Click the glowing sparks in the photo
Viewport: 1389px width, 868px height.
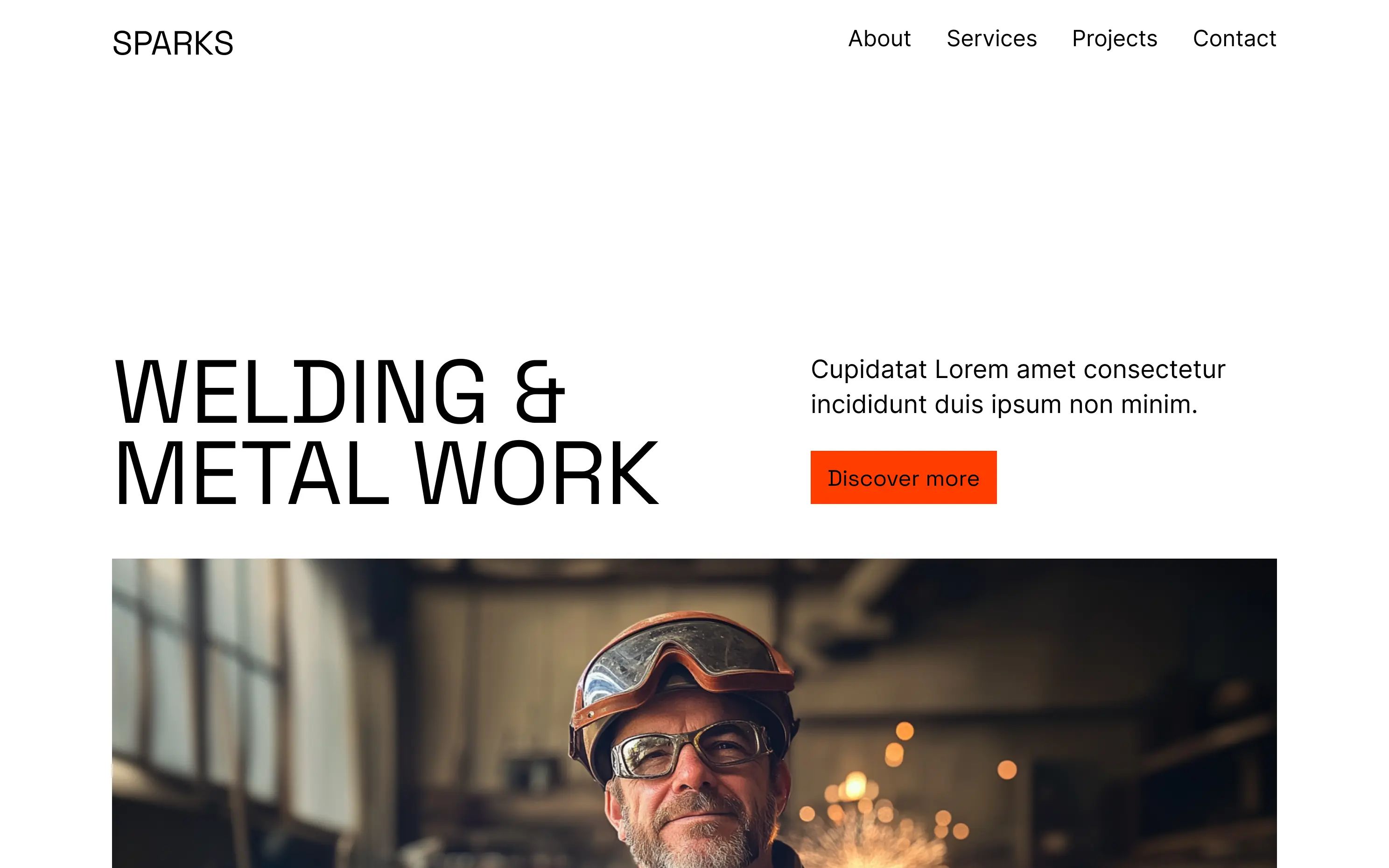click(x=878, y=815)
